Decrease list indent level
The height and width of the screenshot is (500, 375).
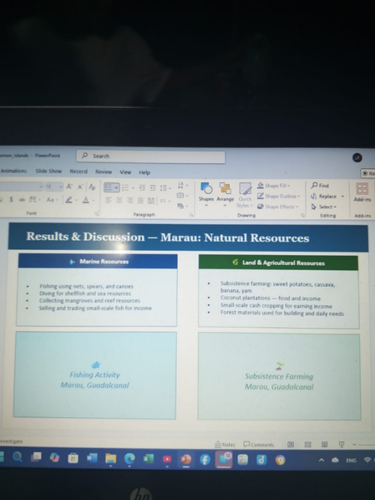[x=142, y=188]
